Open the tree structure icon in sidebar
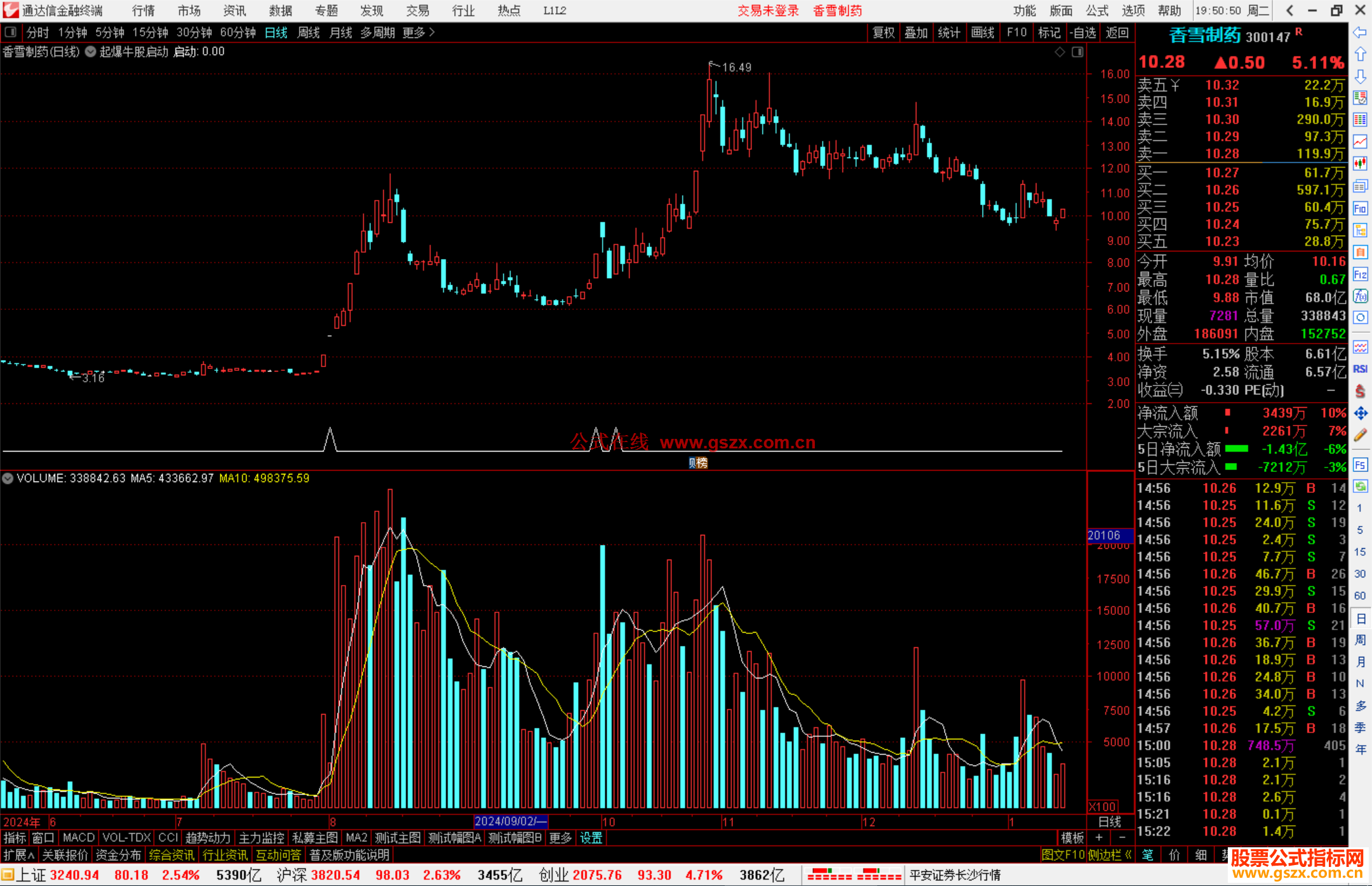Screen dimensions: 1372x886 click(1360, 230)
